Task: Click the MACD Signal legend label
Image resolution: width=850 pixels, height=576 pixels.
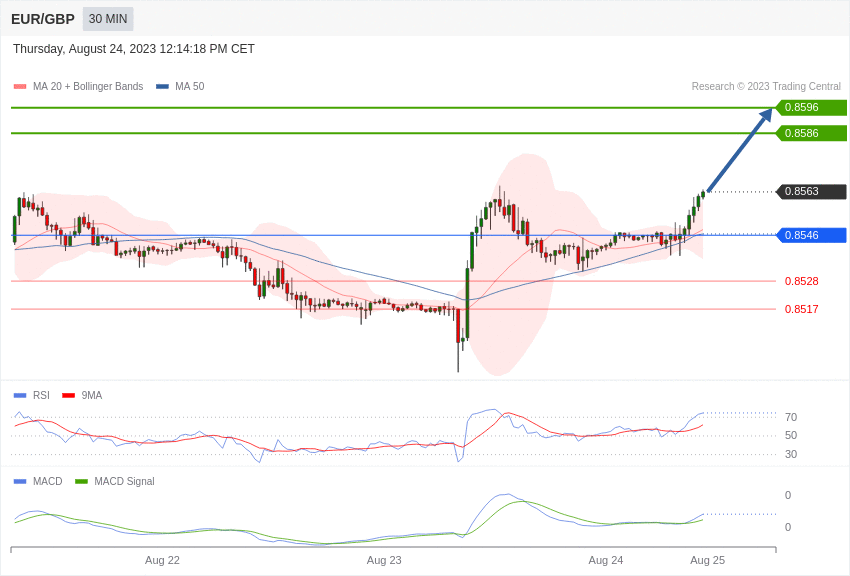Action: (x=124, y=481)
